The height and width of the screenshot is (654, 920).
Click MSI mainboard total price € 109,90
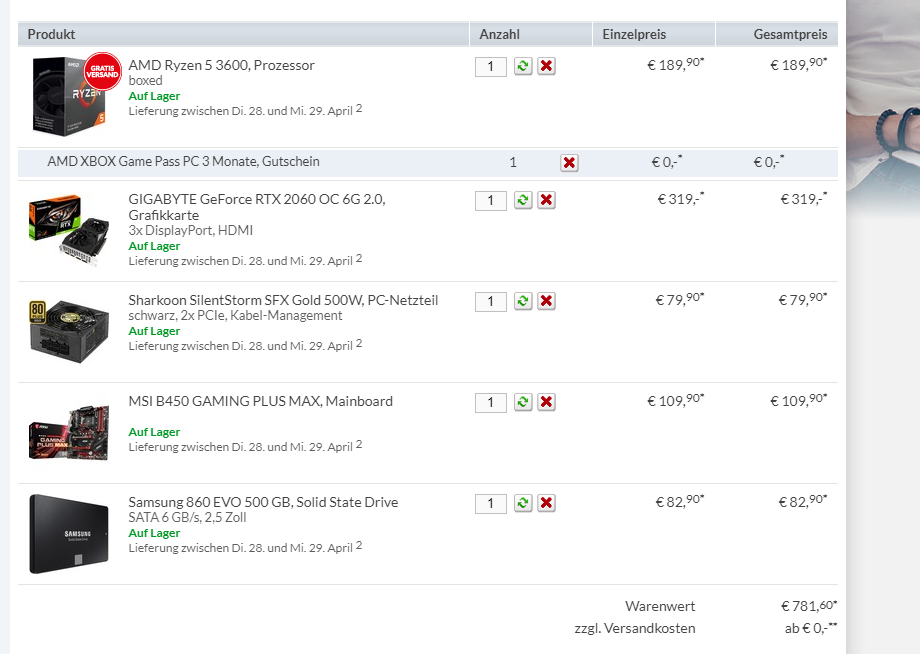coord(799,400)
